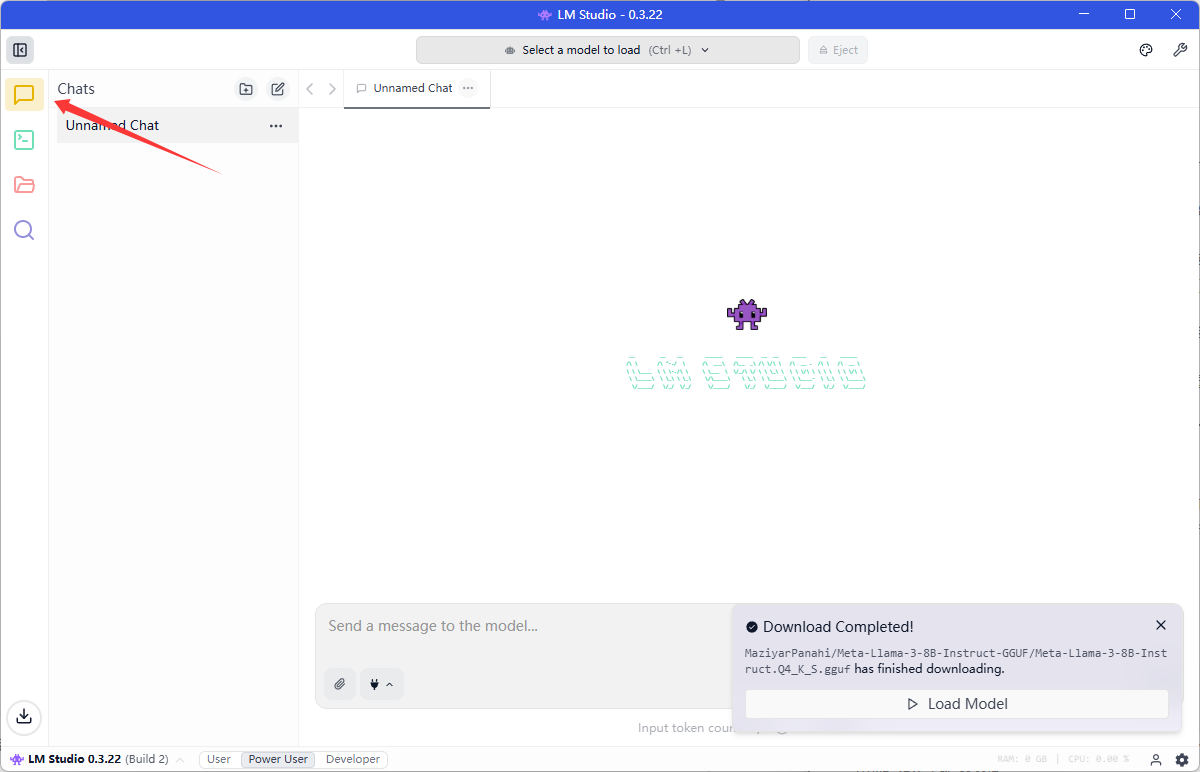Open Unnamed Chat list item options

[x=276, y=126]
